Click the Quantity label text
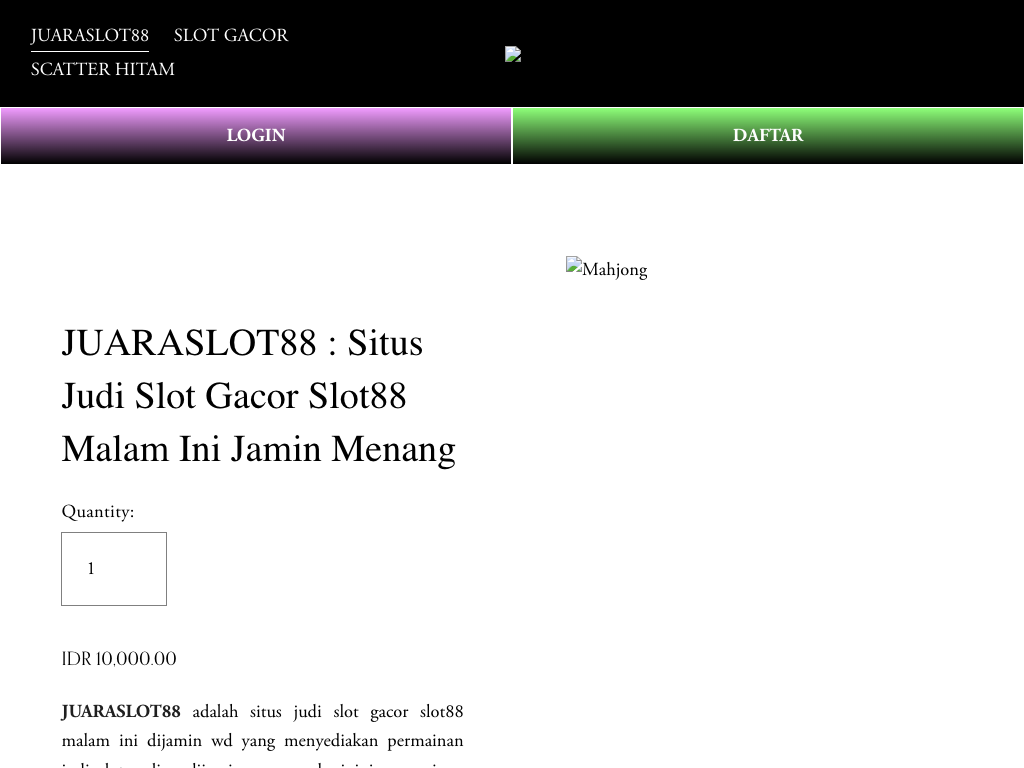The height and width of the screenshot is (768, 1024). pyautogui.click(x=98, y=511)
